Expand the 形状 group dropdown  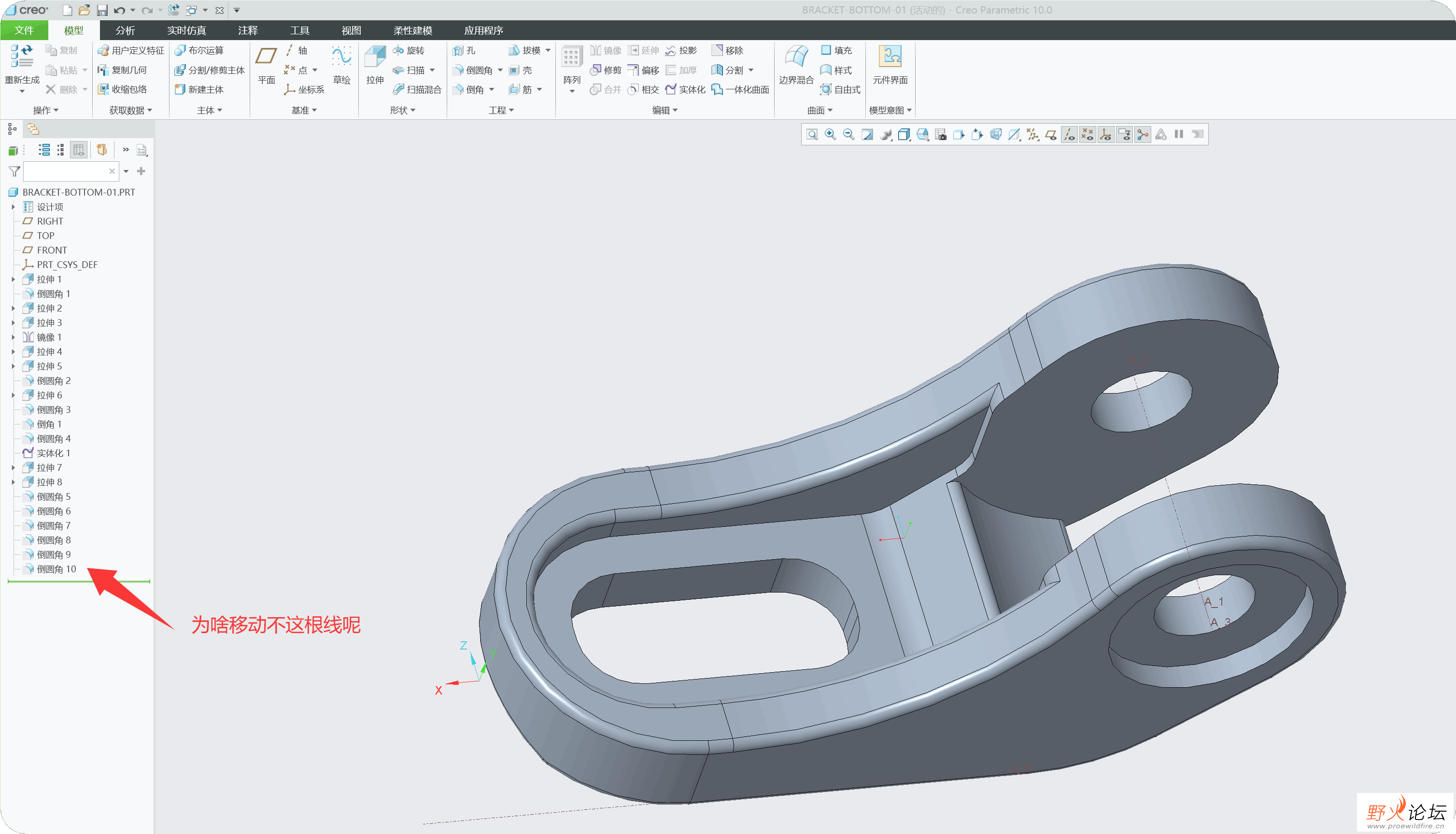[x=403, y=110]
